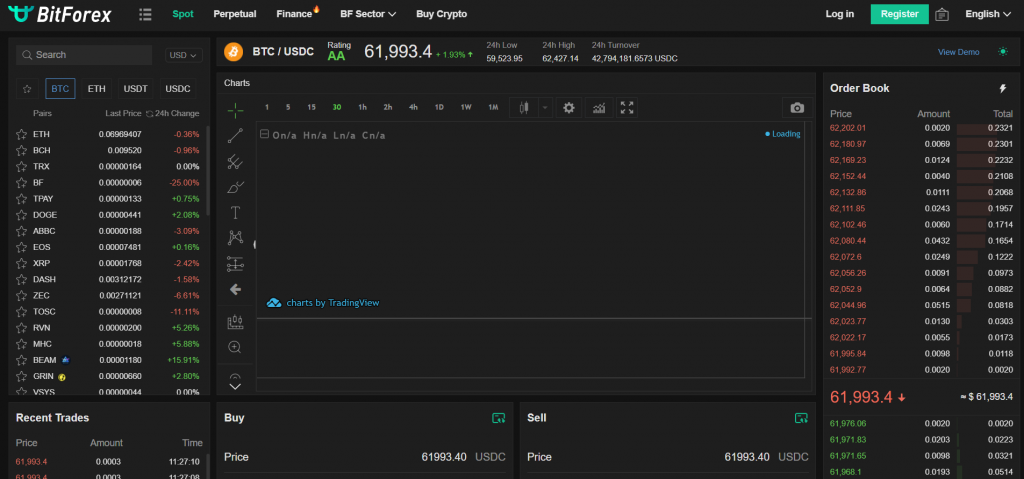Open the BitForex logo home link
This screenshot has width=1024, height=479.
[x=59, y=14]
